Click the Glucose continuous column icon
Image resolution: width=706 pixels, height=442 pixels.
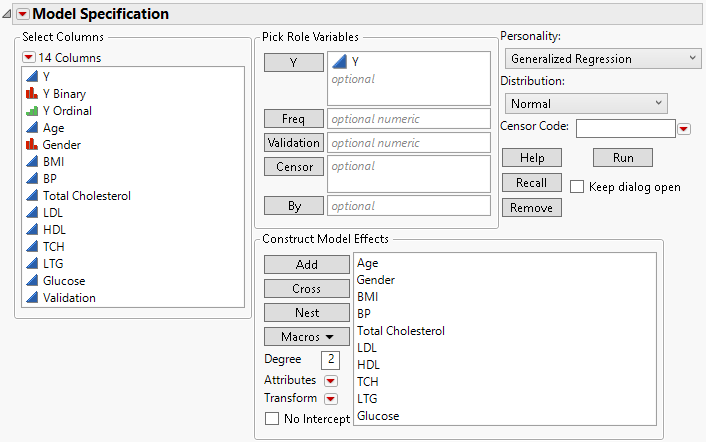pos(31,280)
